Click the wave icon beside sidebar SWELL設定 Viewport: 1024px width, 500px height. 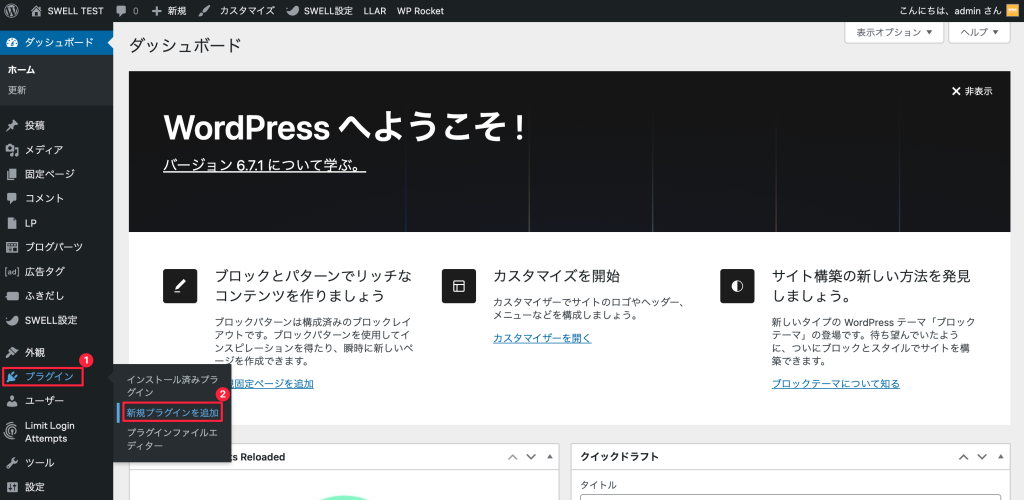12,320
